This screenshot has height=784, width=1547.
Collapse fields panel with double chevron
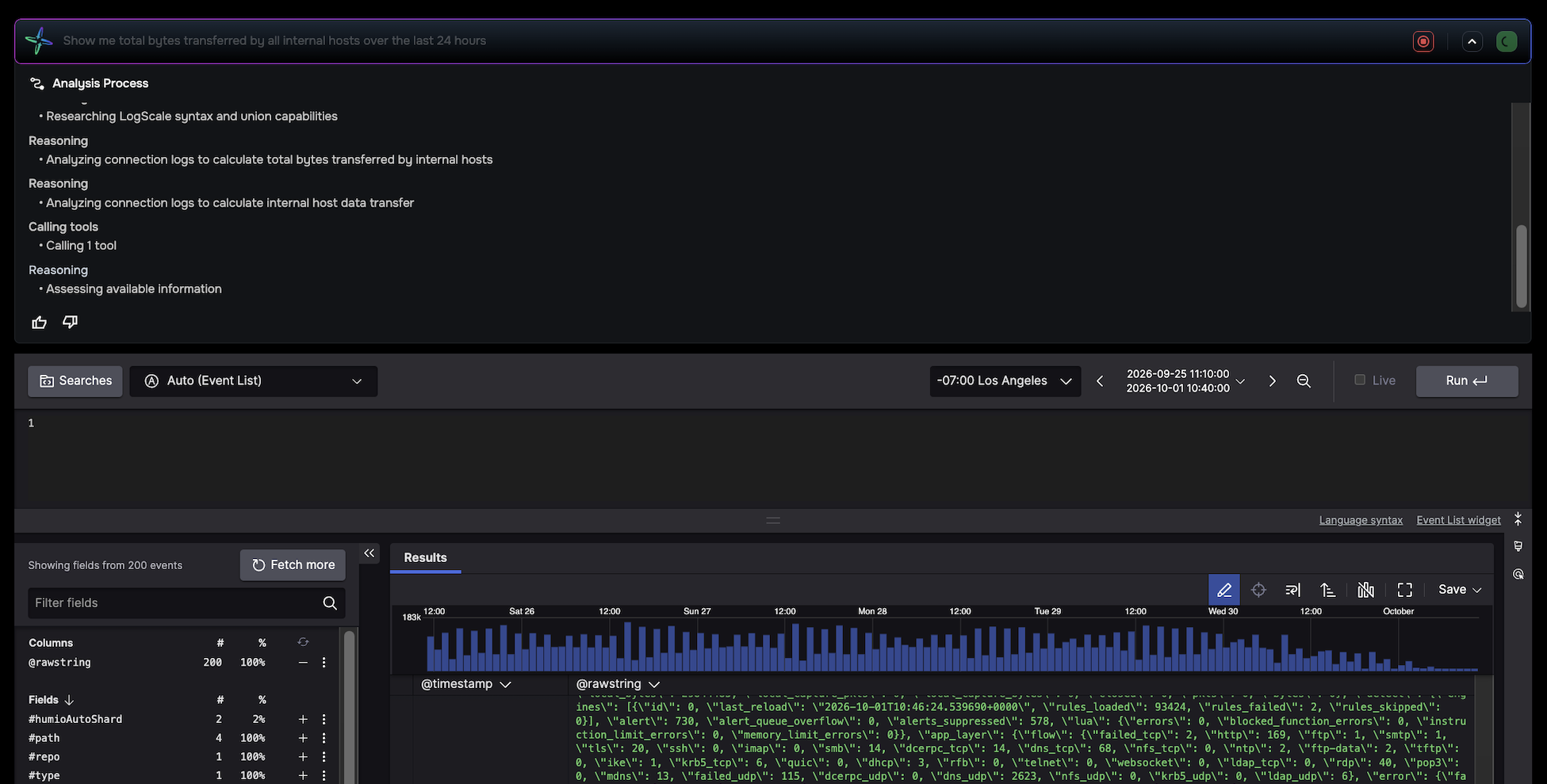pyautogui.click(x=369, y=553)
